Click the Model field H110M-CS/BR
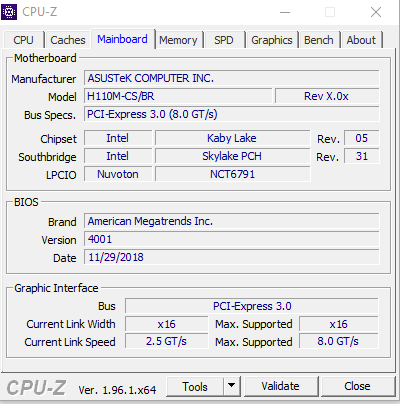Screen dimensions: 400x404 click(x=178, y=96)
